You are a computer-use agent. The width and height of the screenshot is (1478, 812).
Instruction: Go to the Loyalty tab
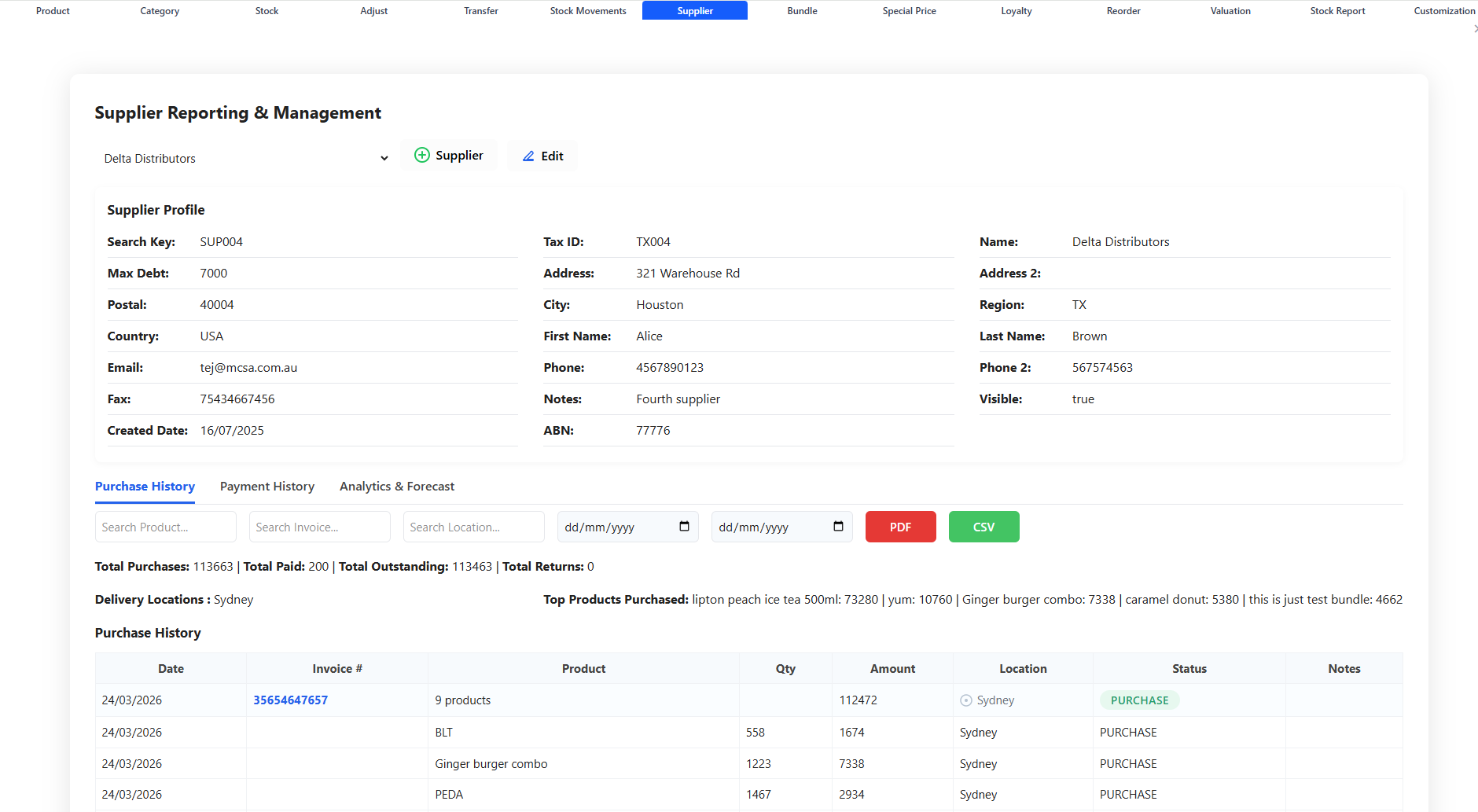click(x=1017, y=10)
